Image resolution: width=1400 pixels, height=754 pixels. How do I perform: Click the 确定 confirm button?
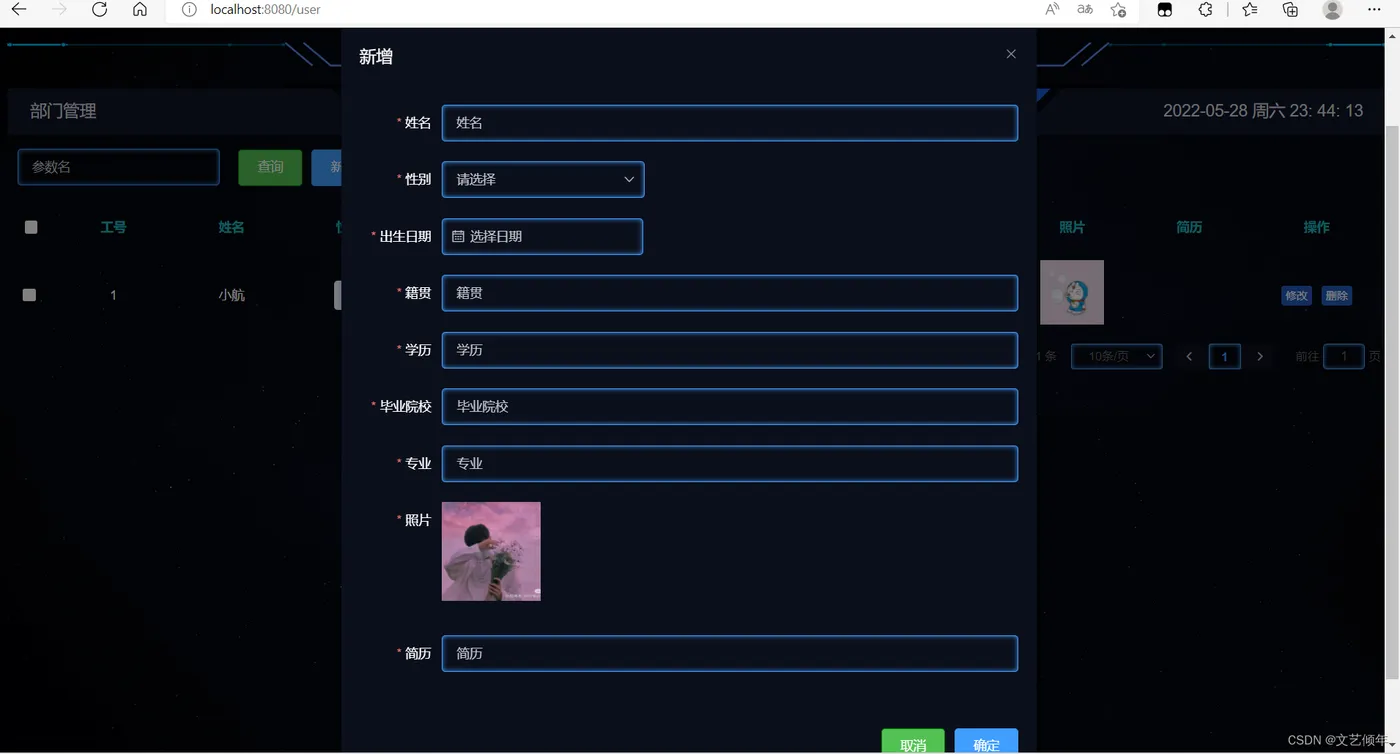point(986,744)
